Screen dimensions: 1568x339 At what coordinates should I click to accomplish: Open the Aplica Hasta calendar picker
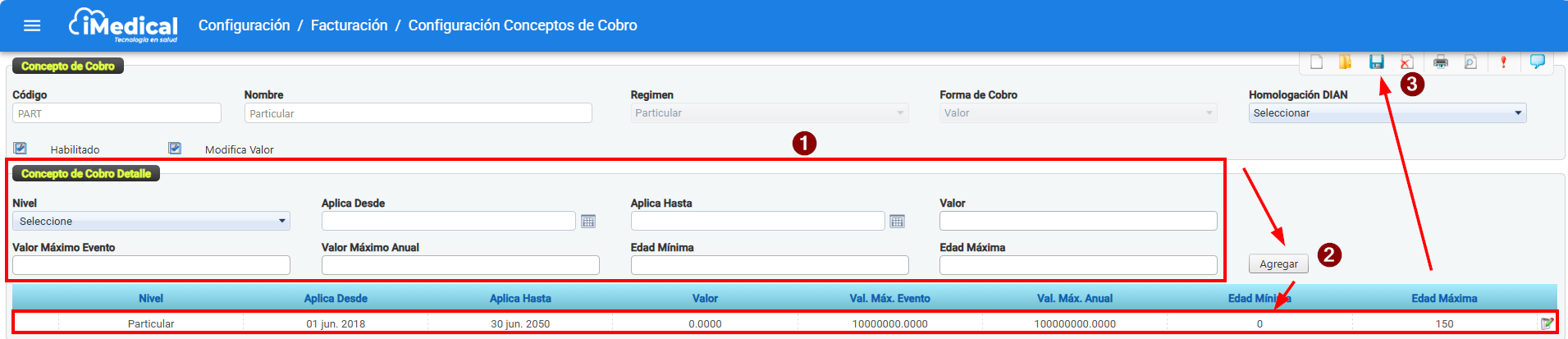click(897, 222)
